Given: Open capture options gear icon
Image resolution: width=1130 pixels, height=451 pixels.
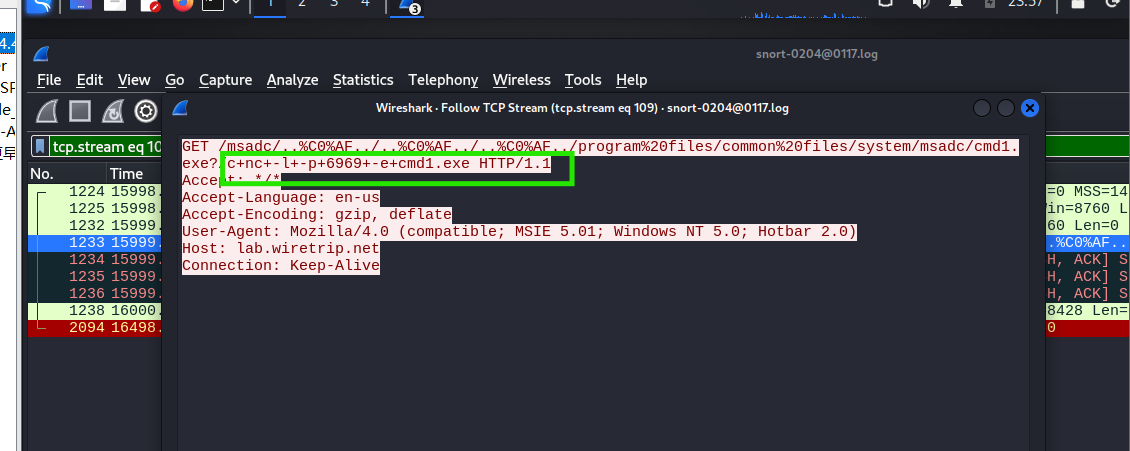Looking at the screenshot, I should 146,111.
